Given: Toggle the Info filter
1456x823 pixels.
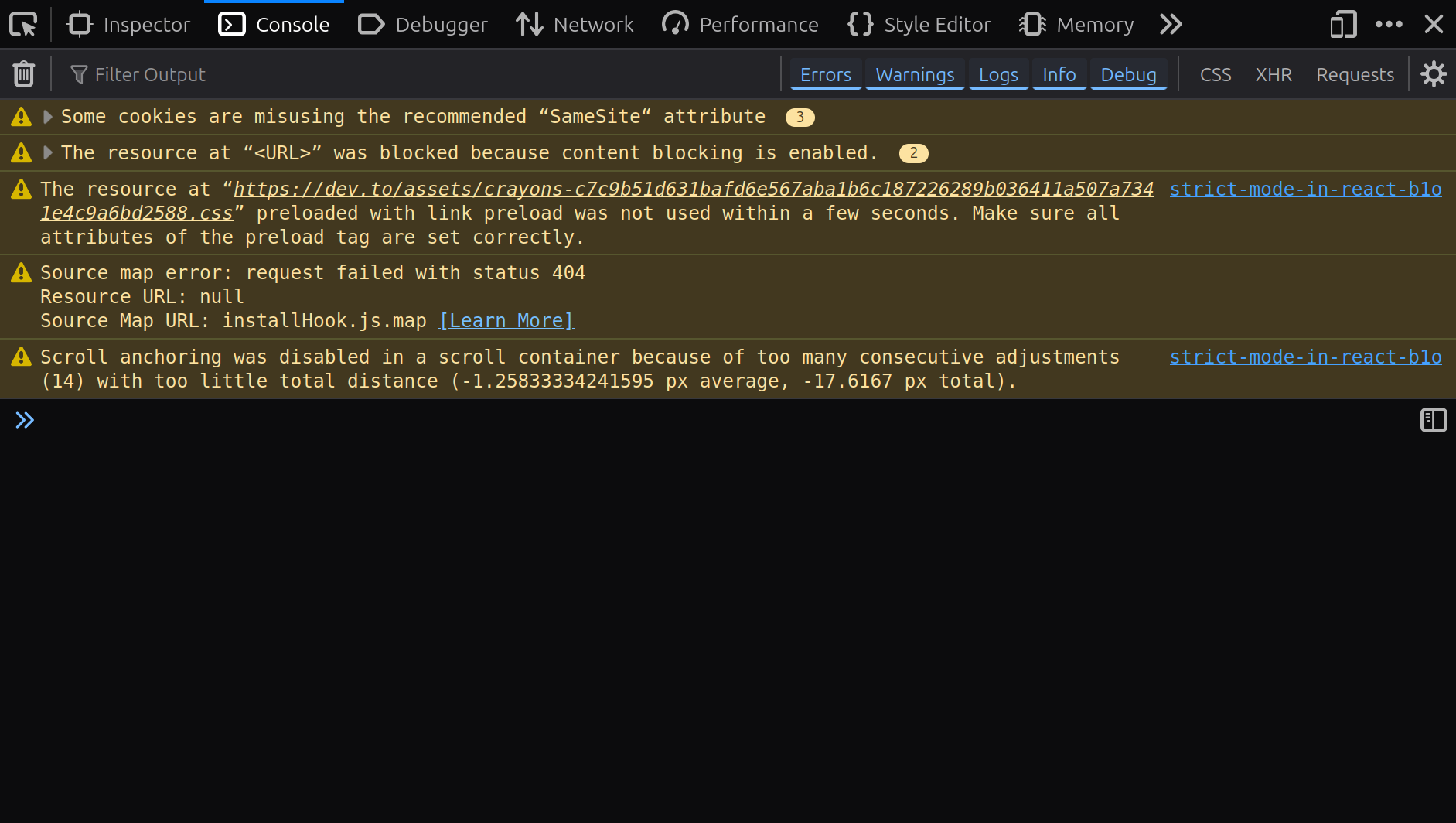Looking at the screenshot, I should point(1059,74).
